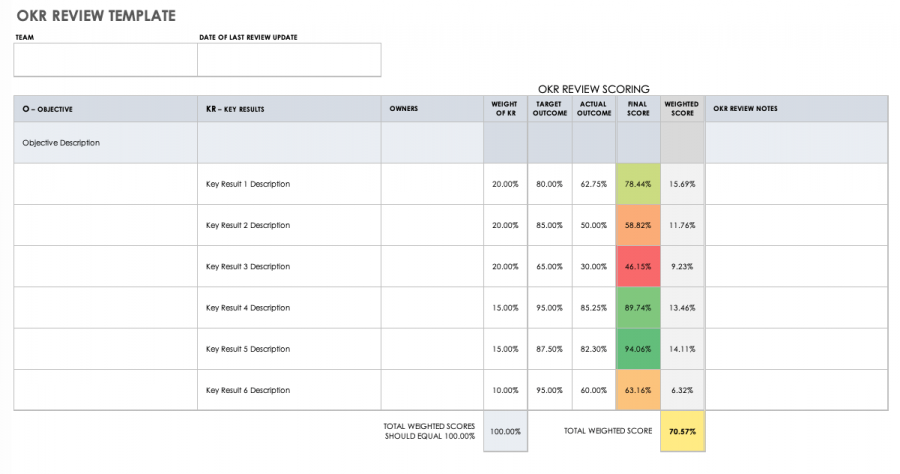Select the Key Result 4 Description cell
Screen dimensions: 900x474
(289, 308)
